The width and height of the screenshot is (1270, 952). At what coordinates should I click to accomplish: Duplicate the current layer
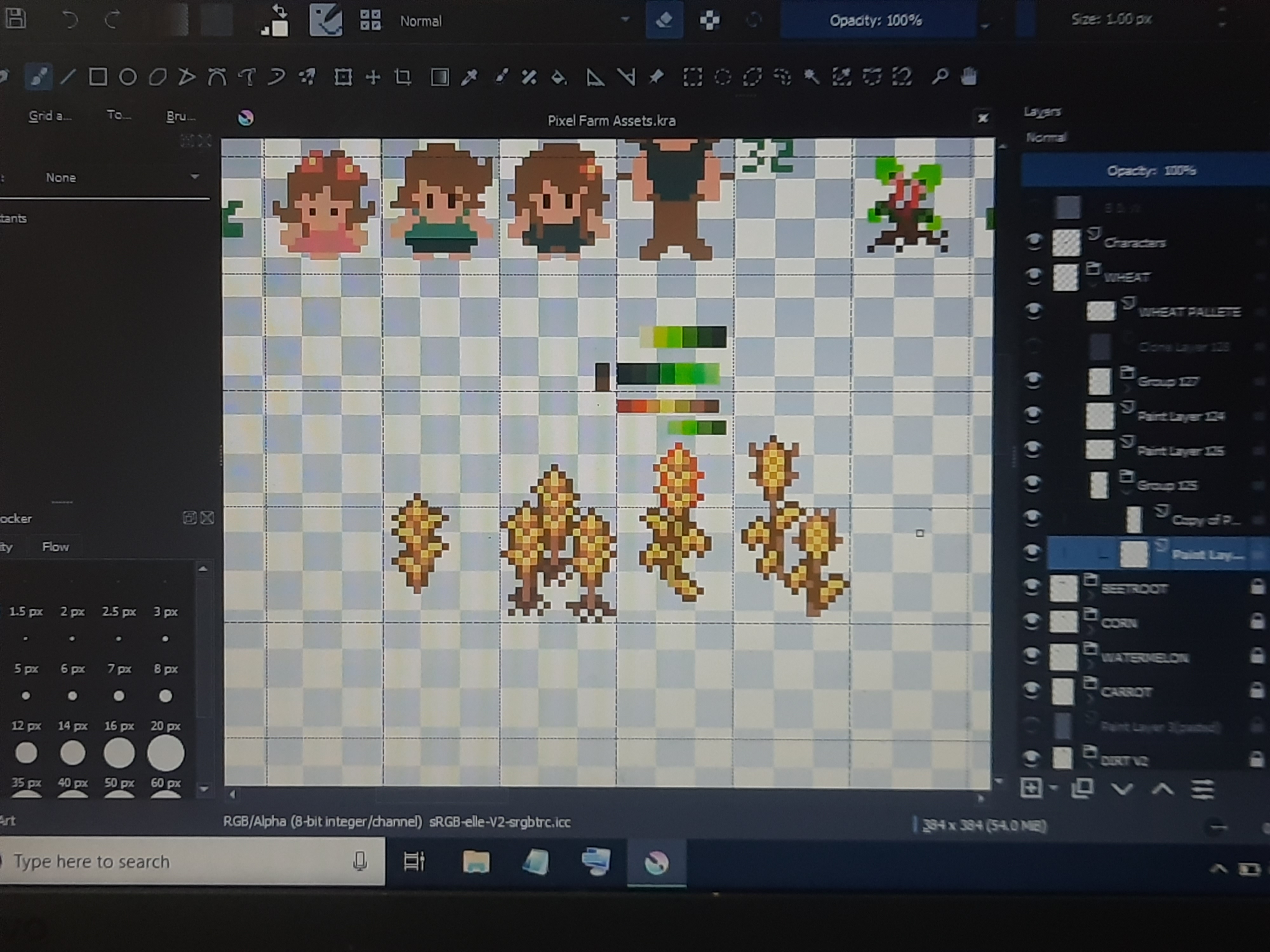pyautogui.click(x=1082, y=789)
